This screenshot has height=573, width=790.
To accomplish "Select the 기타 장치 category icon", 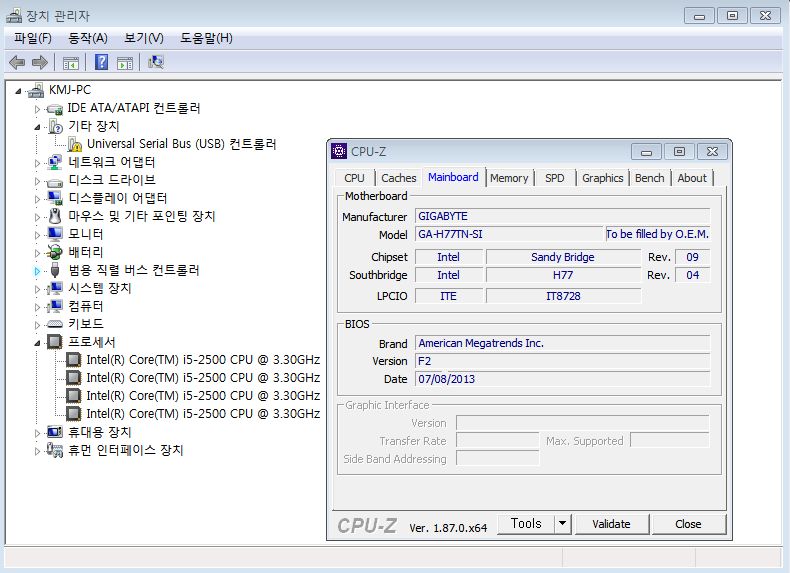I will (x=55, y=126).
